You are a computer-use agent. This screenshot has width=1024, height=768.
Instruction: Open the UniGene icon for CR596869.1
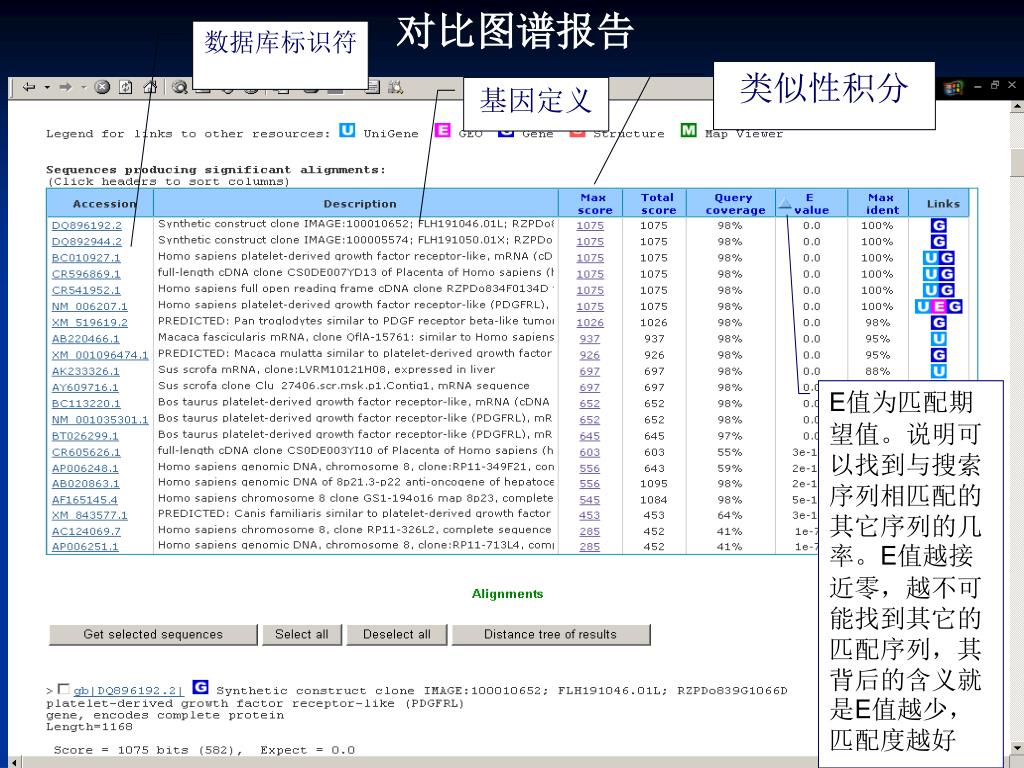coord(931,274)
